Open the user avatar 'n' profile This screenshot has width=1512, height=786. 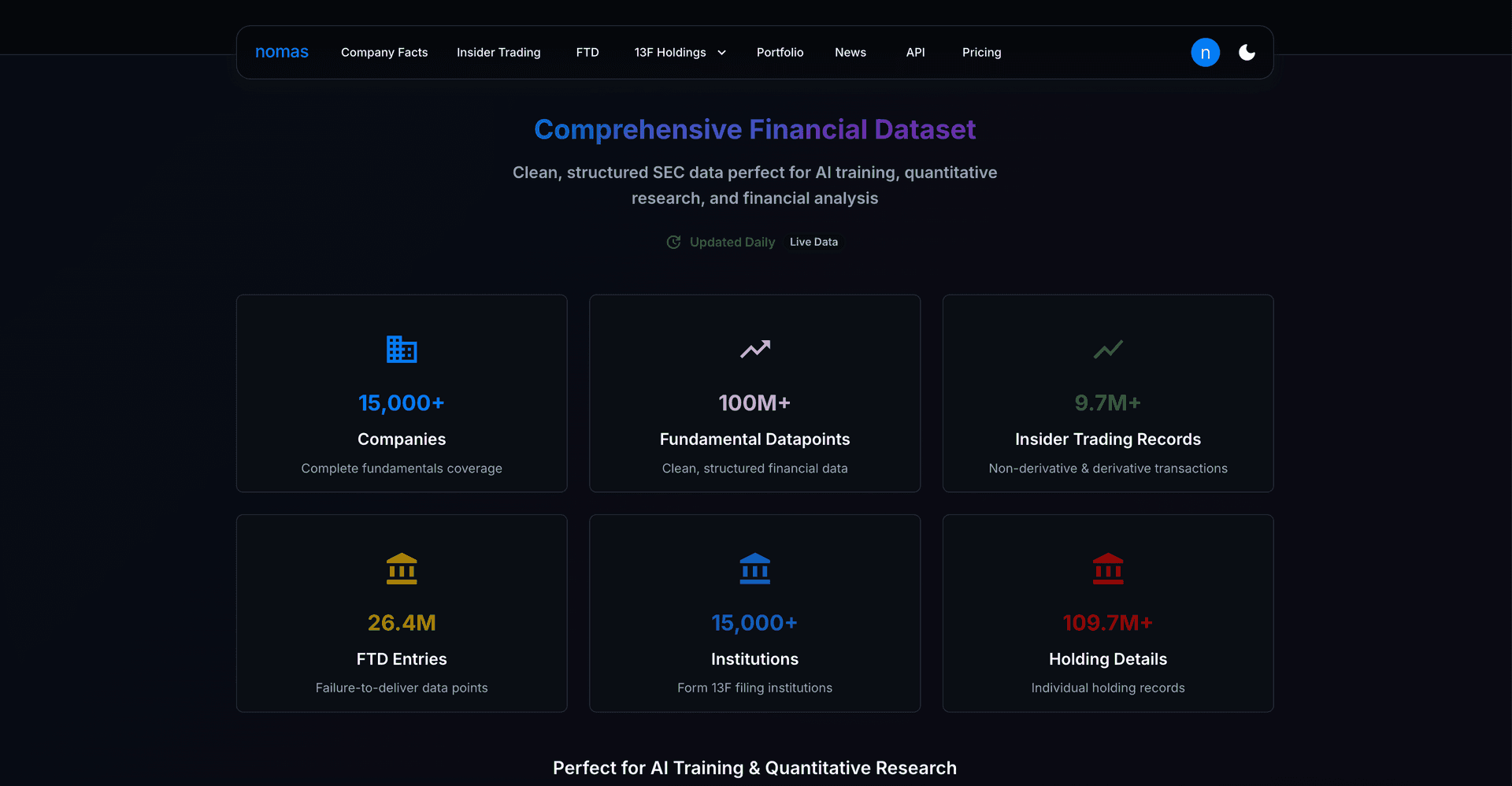(x=1205, y=53)
